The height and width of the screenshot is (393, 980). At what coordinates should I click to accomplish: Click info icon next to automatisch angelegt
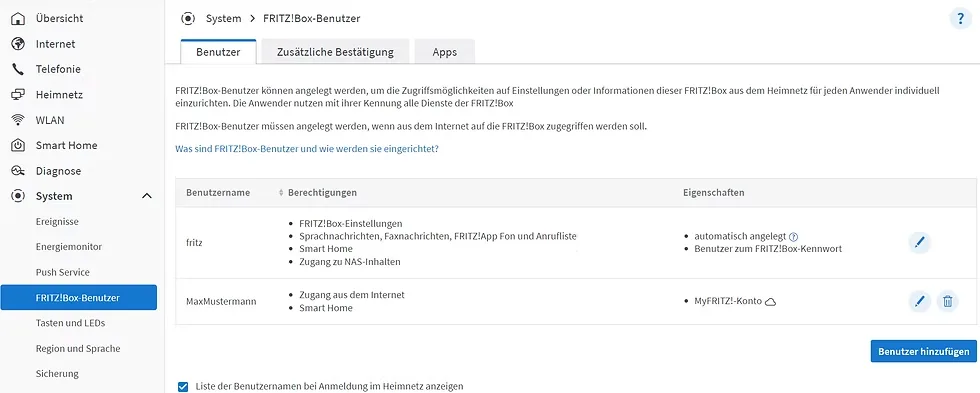pos(794,237)
